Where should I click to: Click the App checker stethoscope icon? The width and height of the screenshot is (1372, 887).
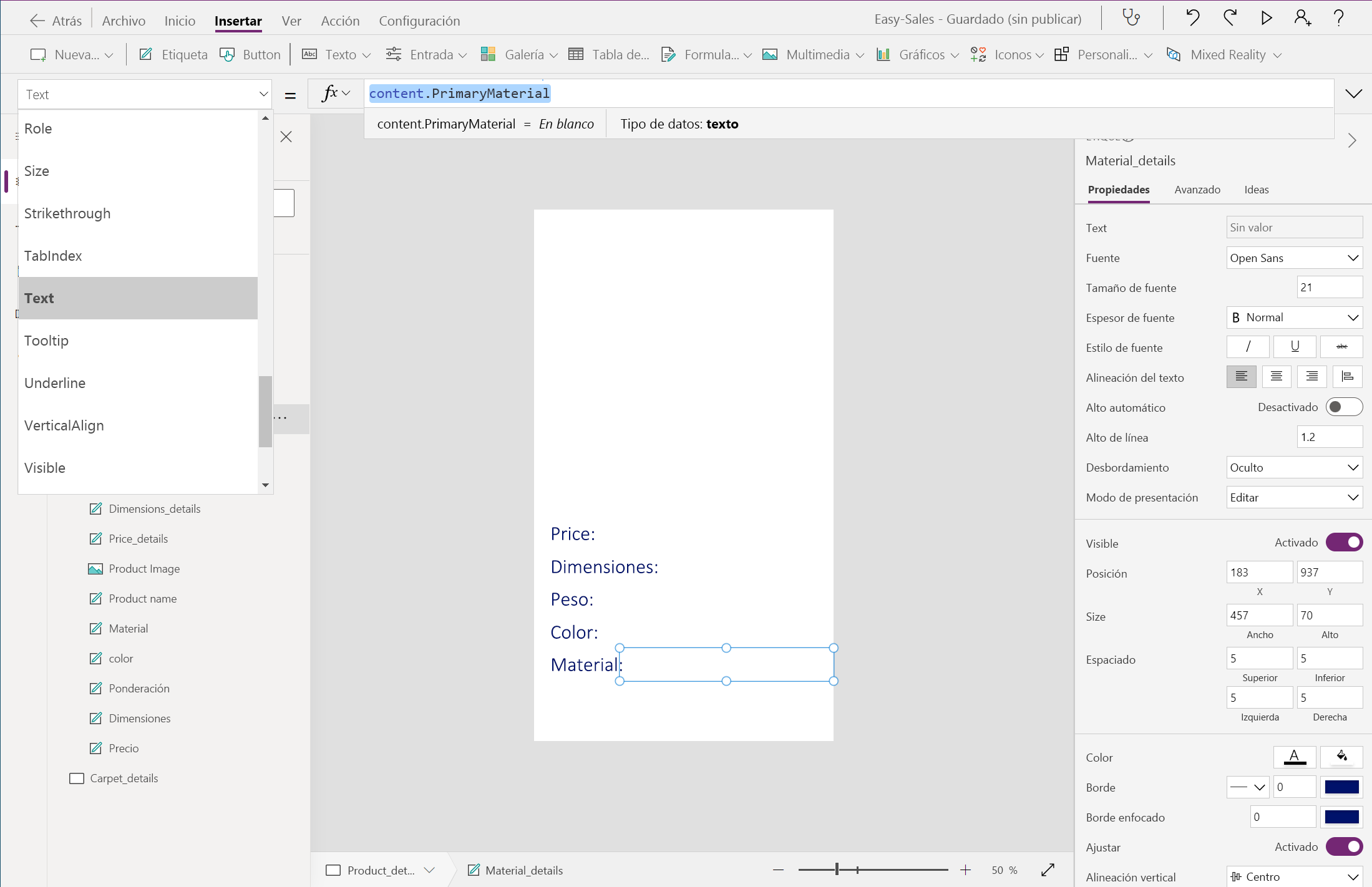pos(1131,18)
